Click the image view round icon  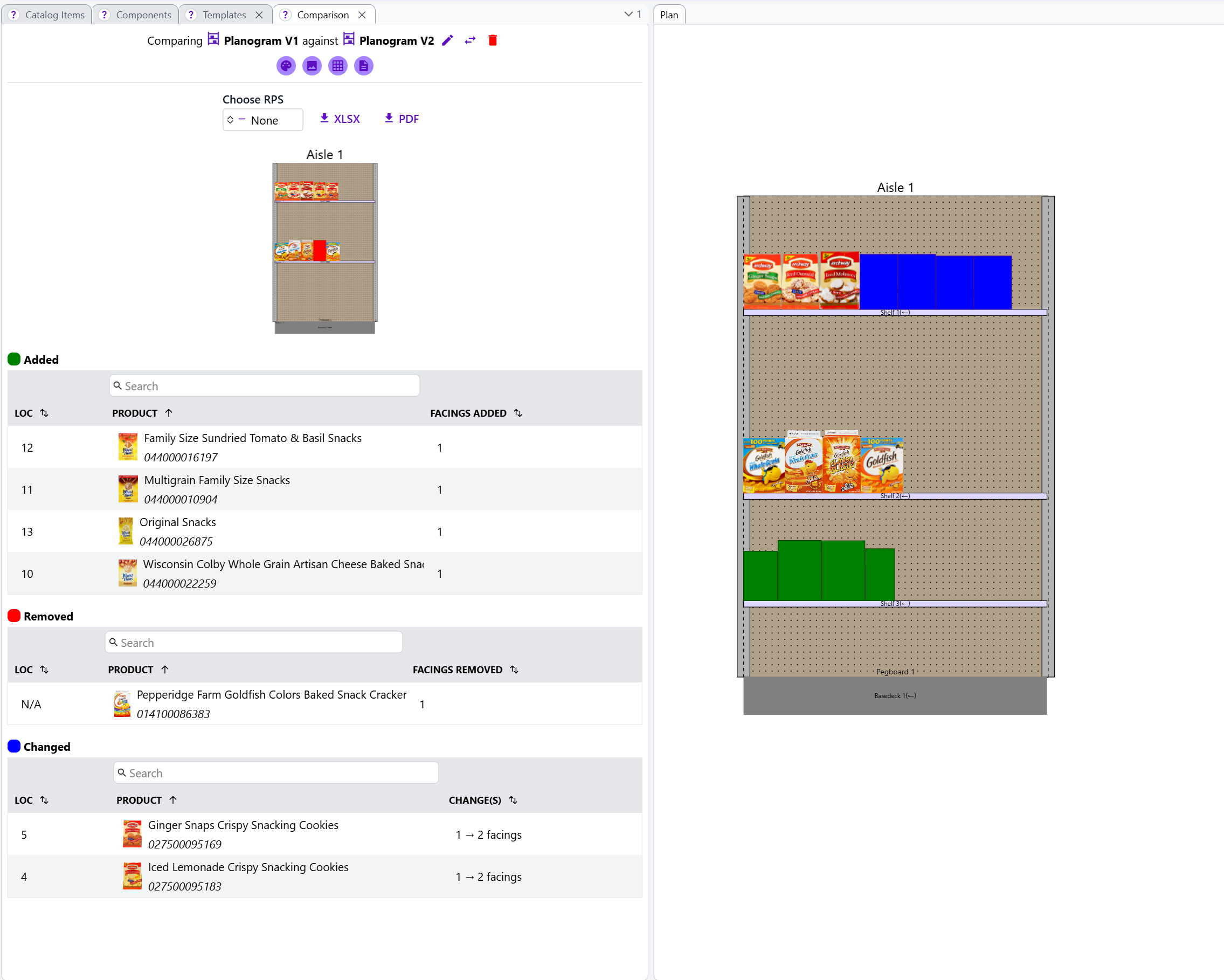pyautogui.click(x=312, y=66)
